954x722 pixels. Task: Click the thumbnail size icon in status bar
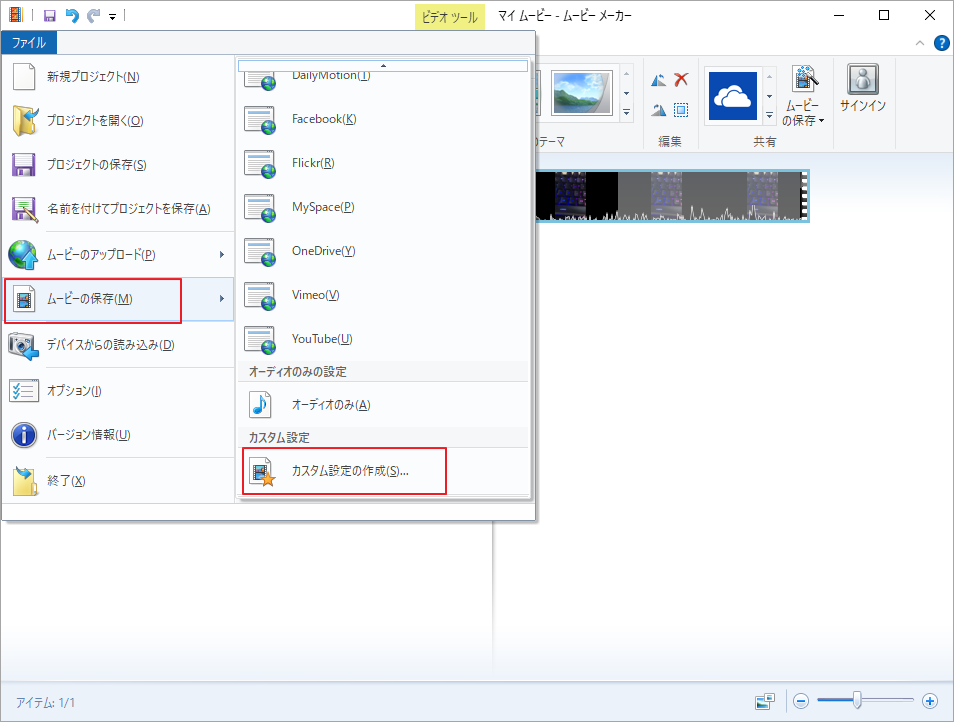tap(765, 701)
